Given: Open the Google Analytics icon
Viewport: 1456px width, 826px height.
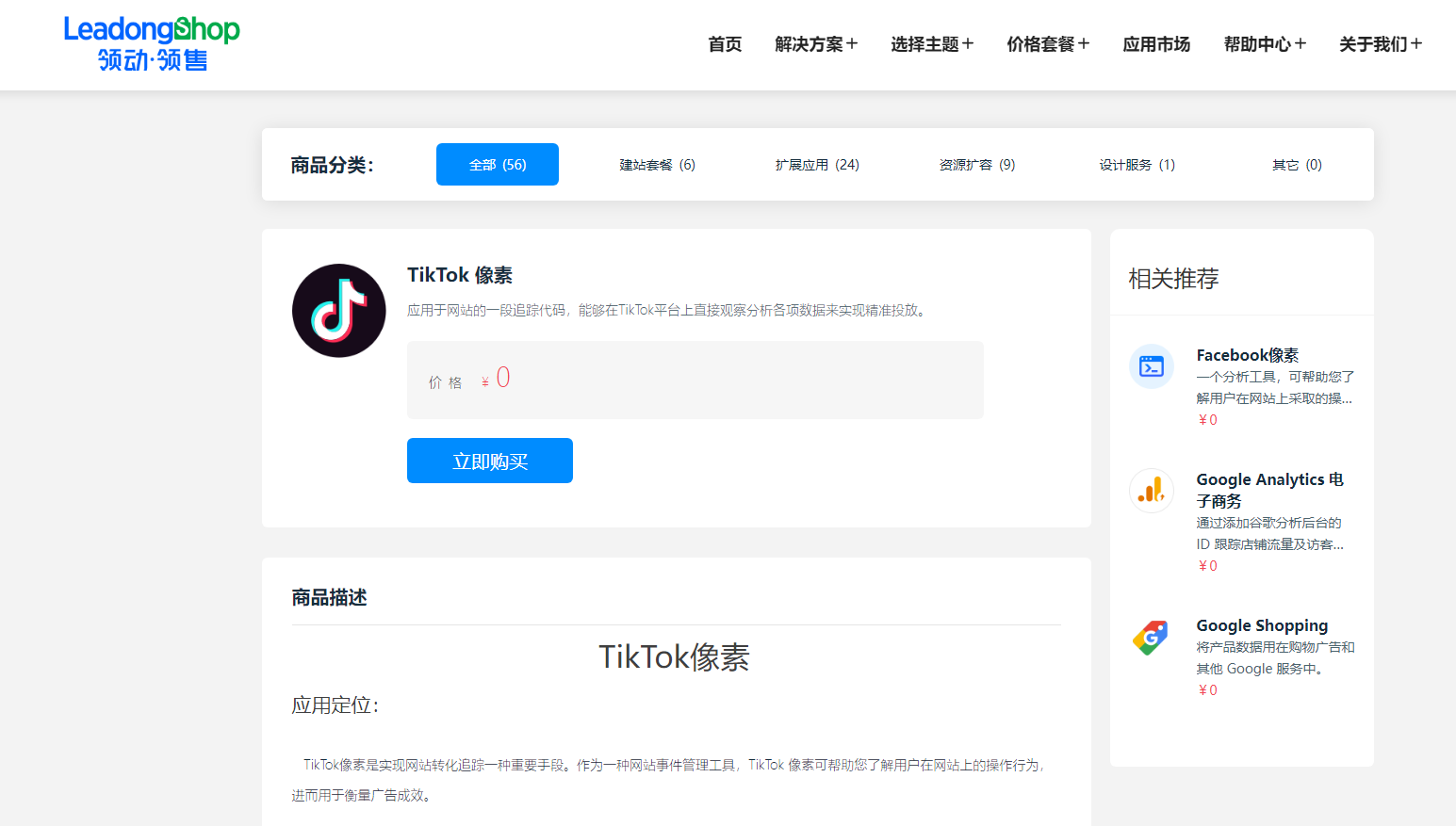Looking at the screenshot, I should [1152, 491].
